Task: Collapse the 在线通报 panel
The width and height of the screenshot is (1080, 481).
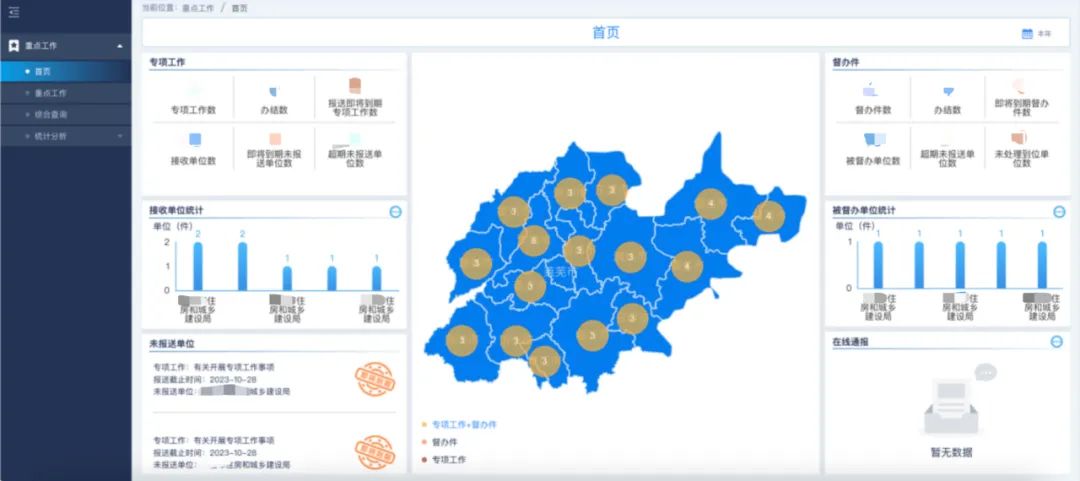Action: coord(1057,342)
